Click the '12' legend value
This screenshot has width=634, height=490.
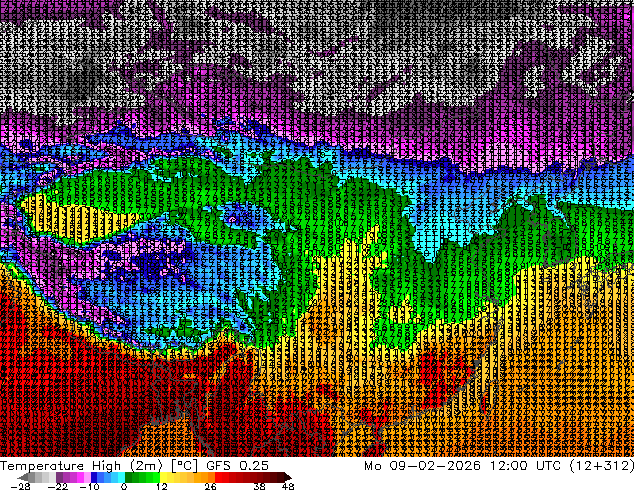[x=162, y=486]
